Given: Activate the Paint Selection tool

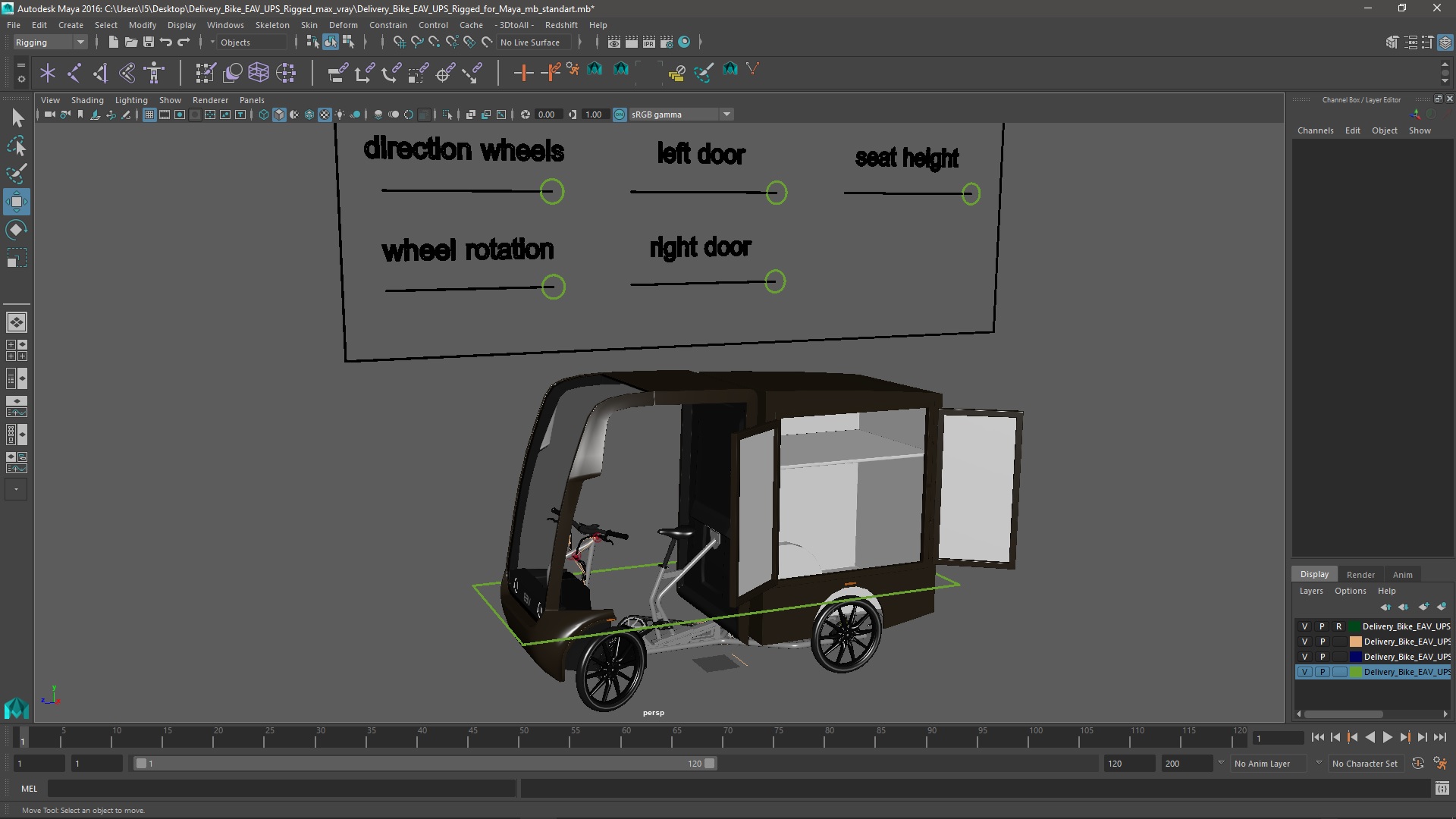Looking at the screenshot, I should pos(16,174).
